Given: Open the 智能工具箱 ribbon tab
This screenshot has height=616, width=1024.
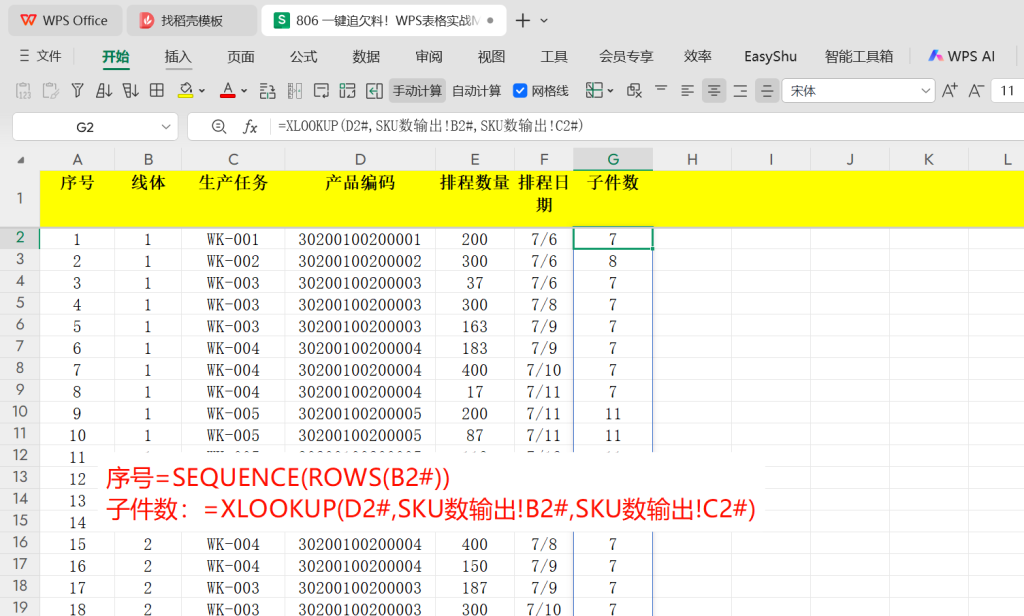Looking at the screenshot, I should coord(859,57).
